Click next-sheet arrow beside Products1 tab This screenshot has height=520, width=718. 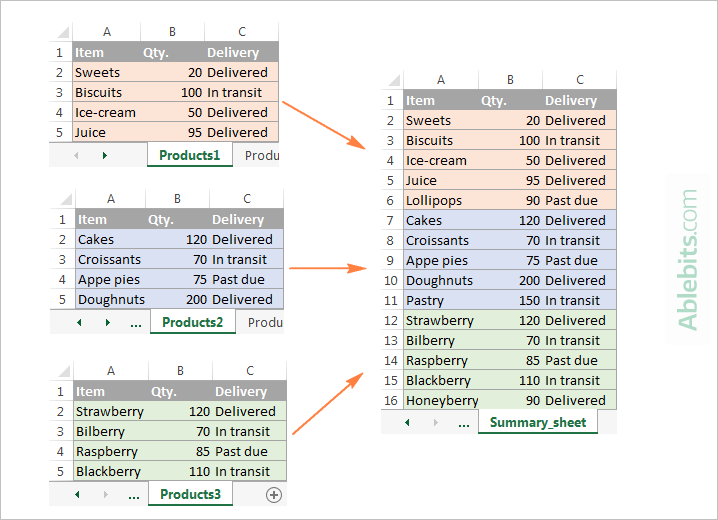[x=104, y=156]
